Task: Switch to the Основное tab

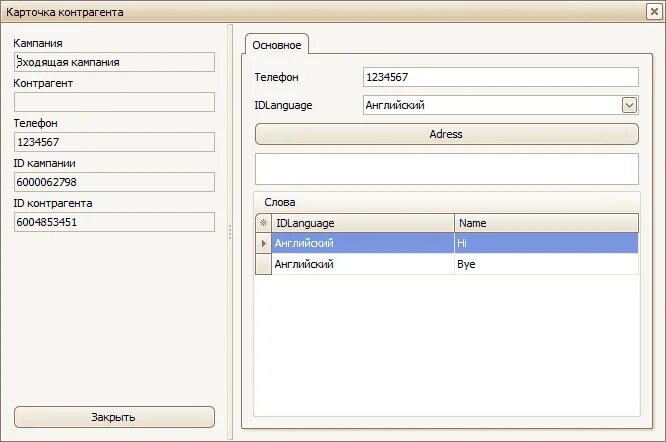Action: pos(277,45)
